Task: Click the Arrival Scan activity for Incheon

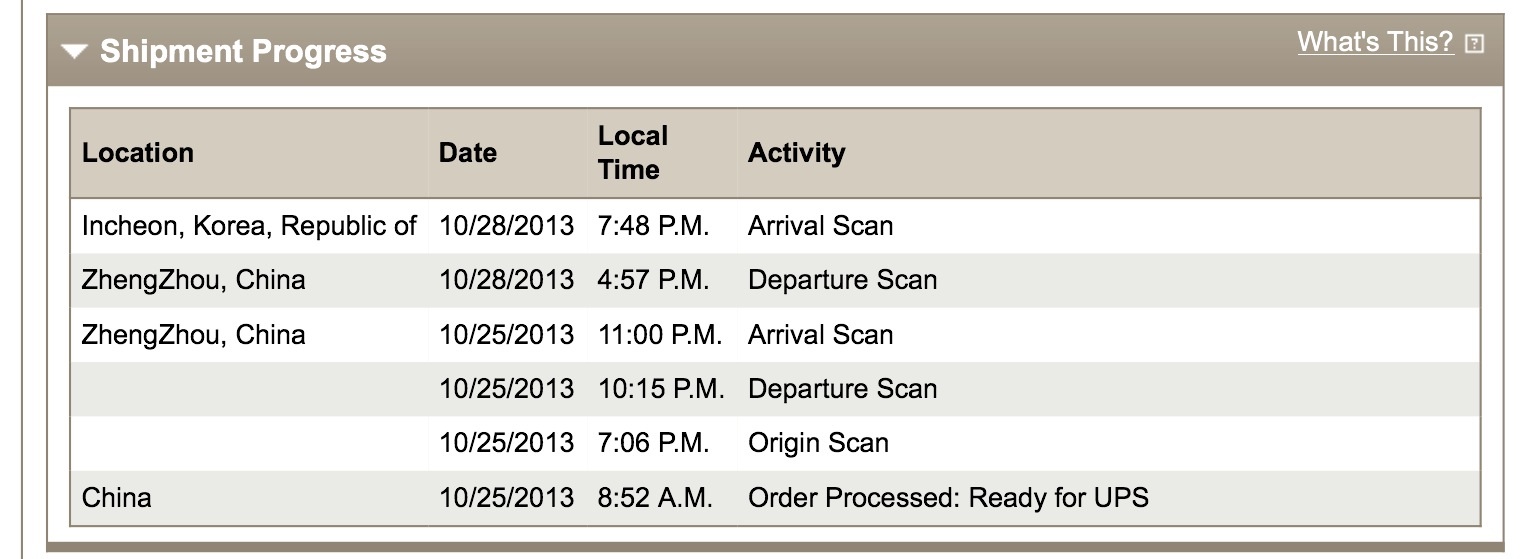Action: pos(820,226)
